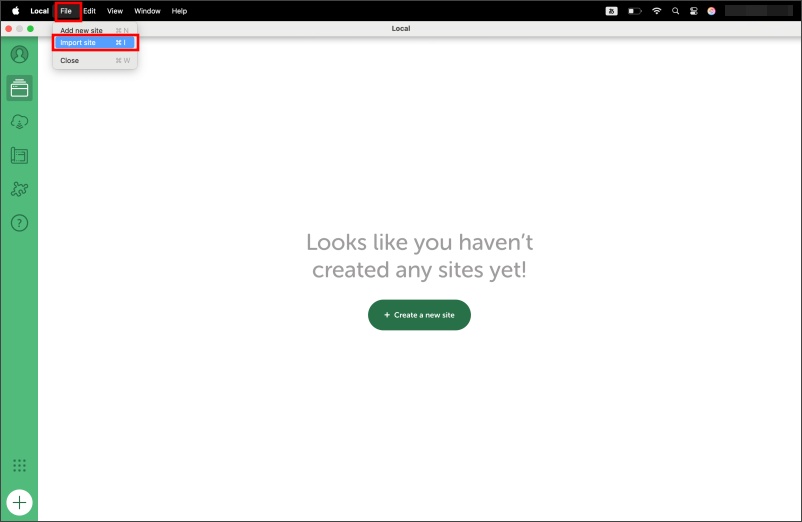Open the Local Sites icon in sidebar
The image size is (802, 522).
19,88
